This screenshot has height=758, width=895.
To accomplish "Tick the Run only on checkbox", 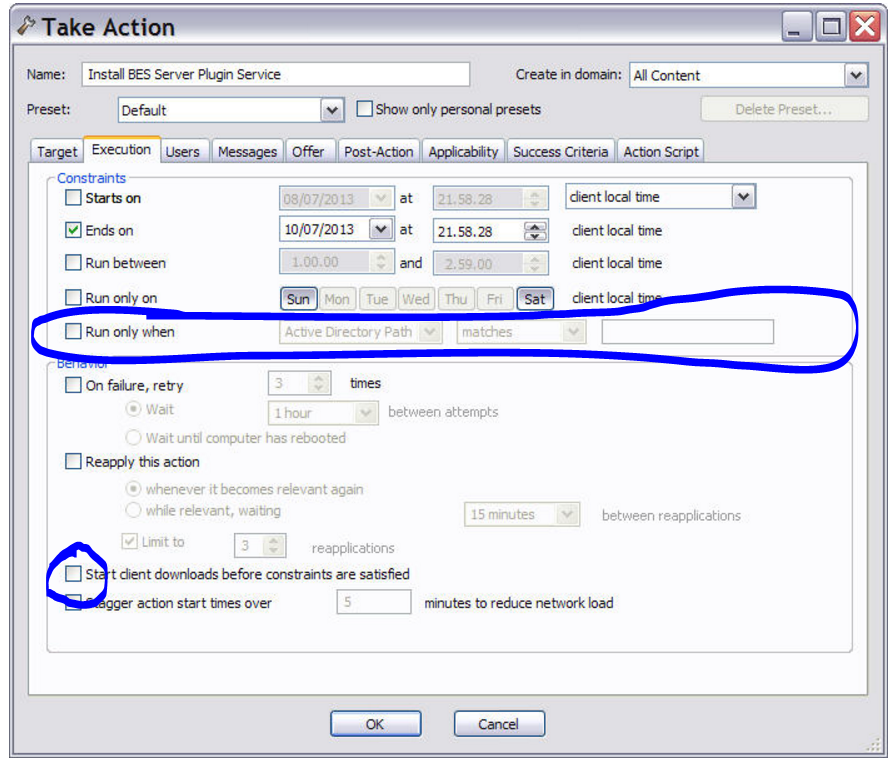I will click(73, 297).
